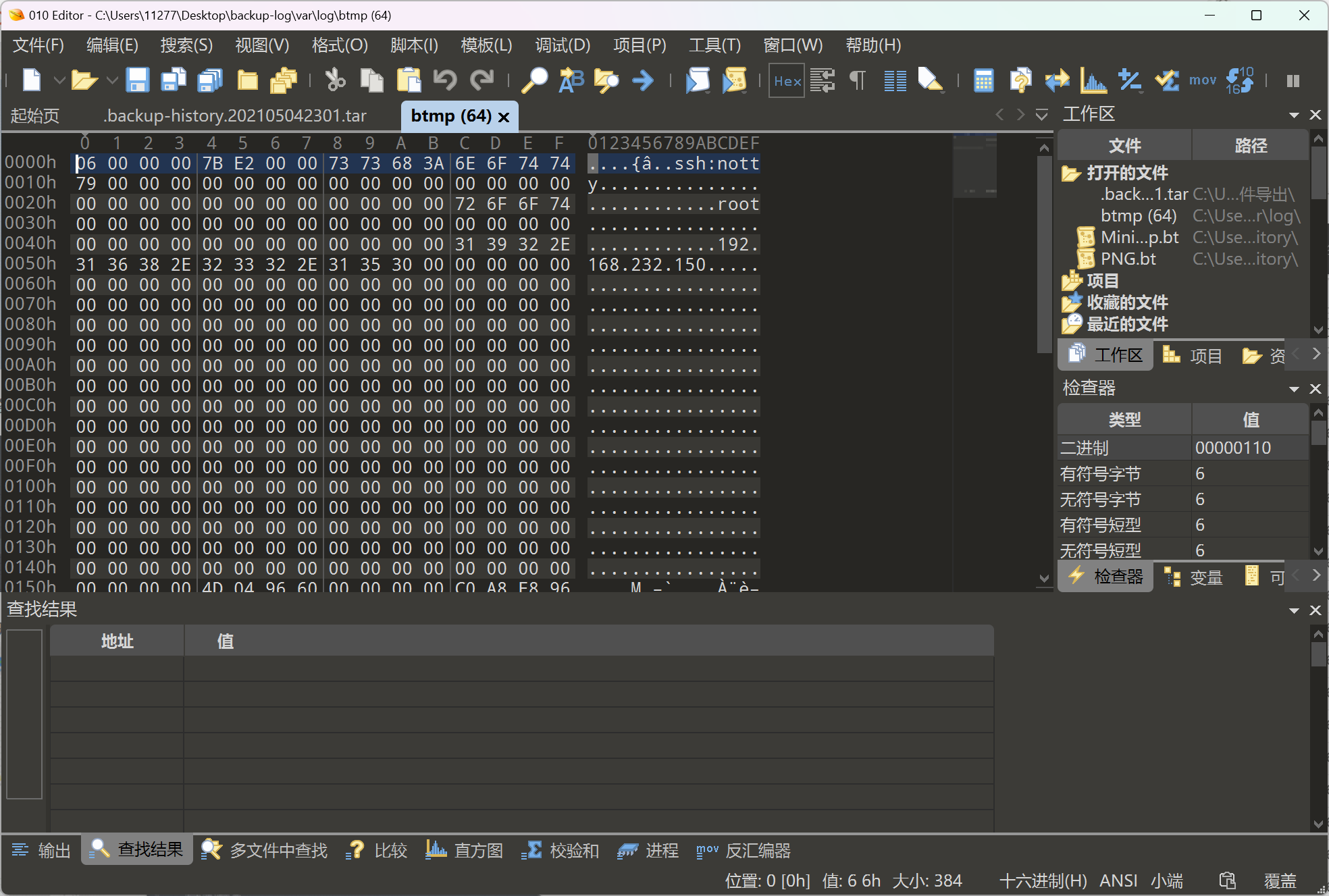Open the 文件(F) menu
This screenshot has width=1329, height=896.
coord(38,45)
